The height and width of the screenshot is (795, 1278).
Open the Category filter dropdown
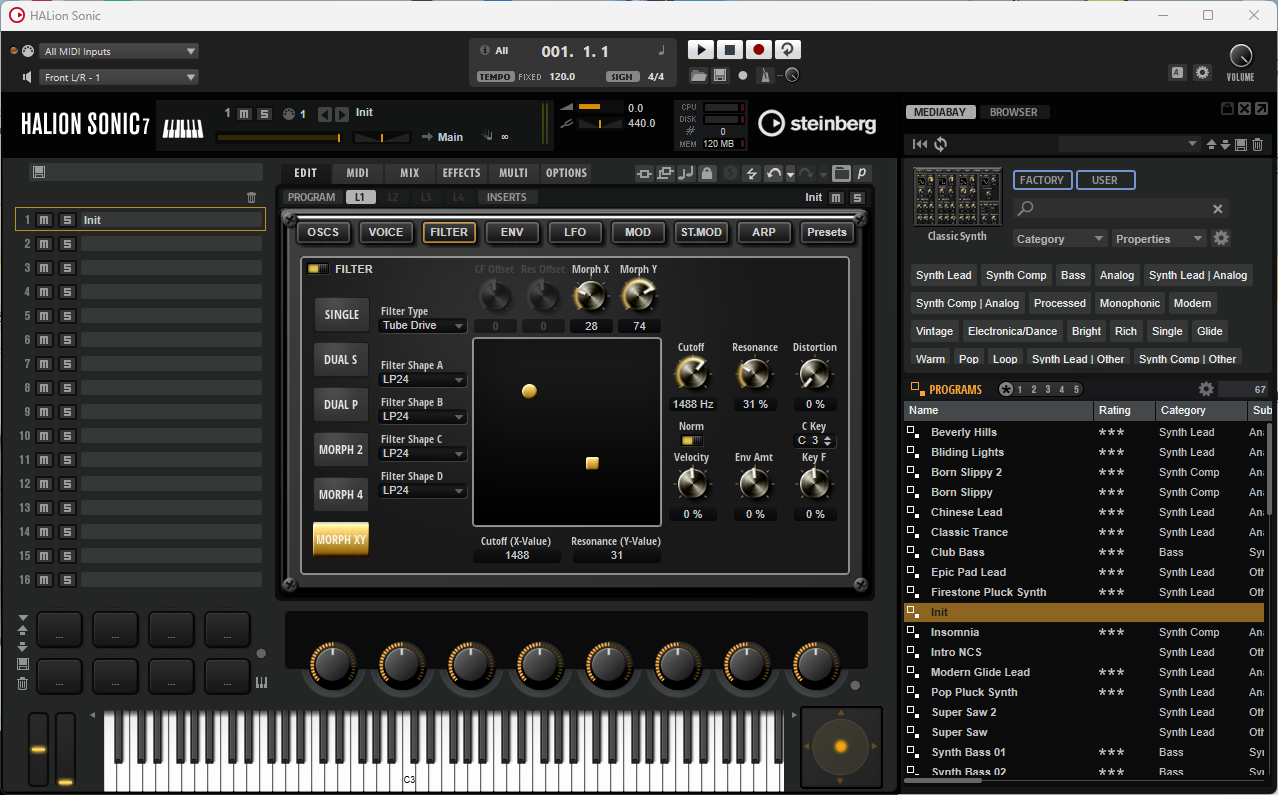(x=1059, y=239)
